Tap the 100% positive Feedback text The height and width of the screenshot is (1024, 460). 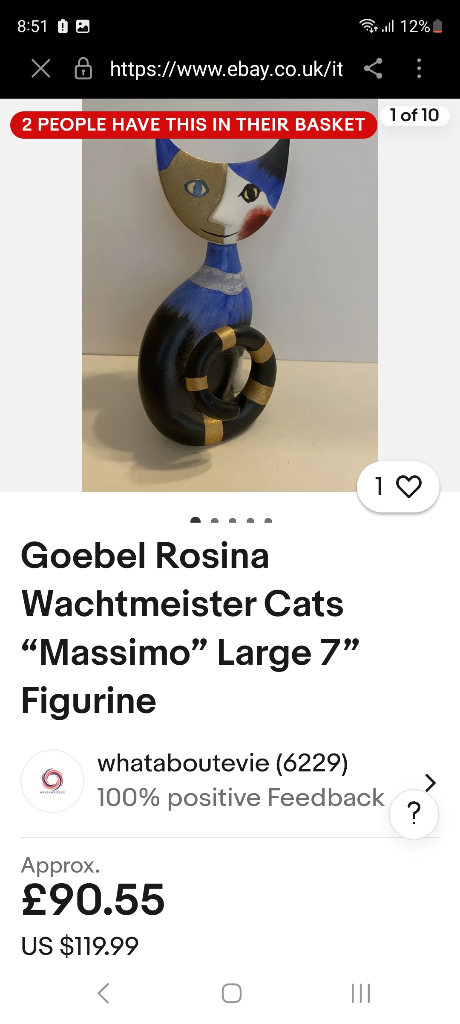click(241, 797)
